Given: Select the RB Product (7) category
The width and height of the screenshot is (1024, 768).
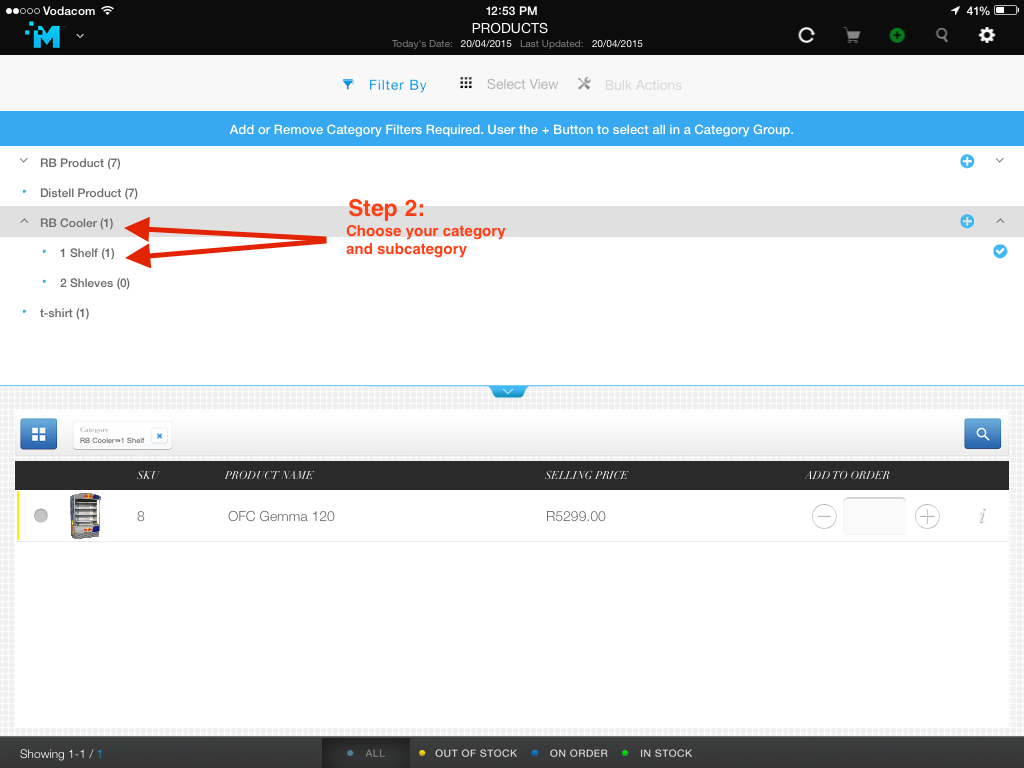Looking at the screenshot, I should pyautogui.click(x=80, y=163).
